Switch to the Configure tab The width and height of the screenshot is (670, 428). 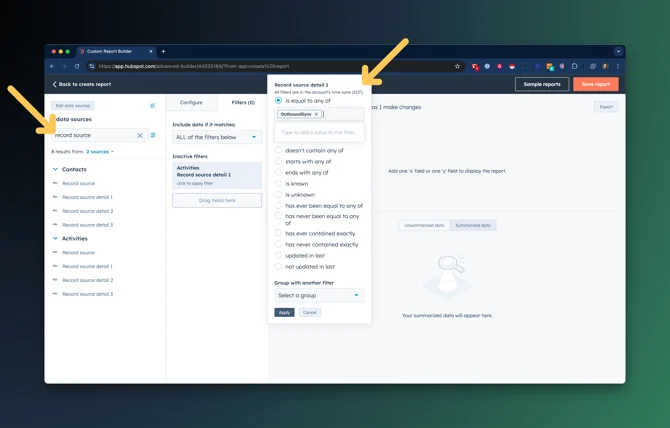point(191,103)
